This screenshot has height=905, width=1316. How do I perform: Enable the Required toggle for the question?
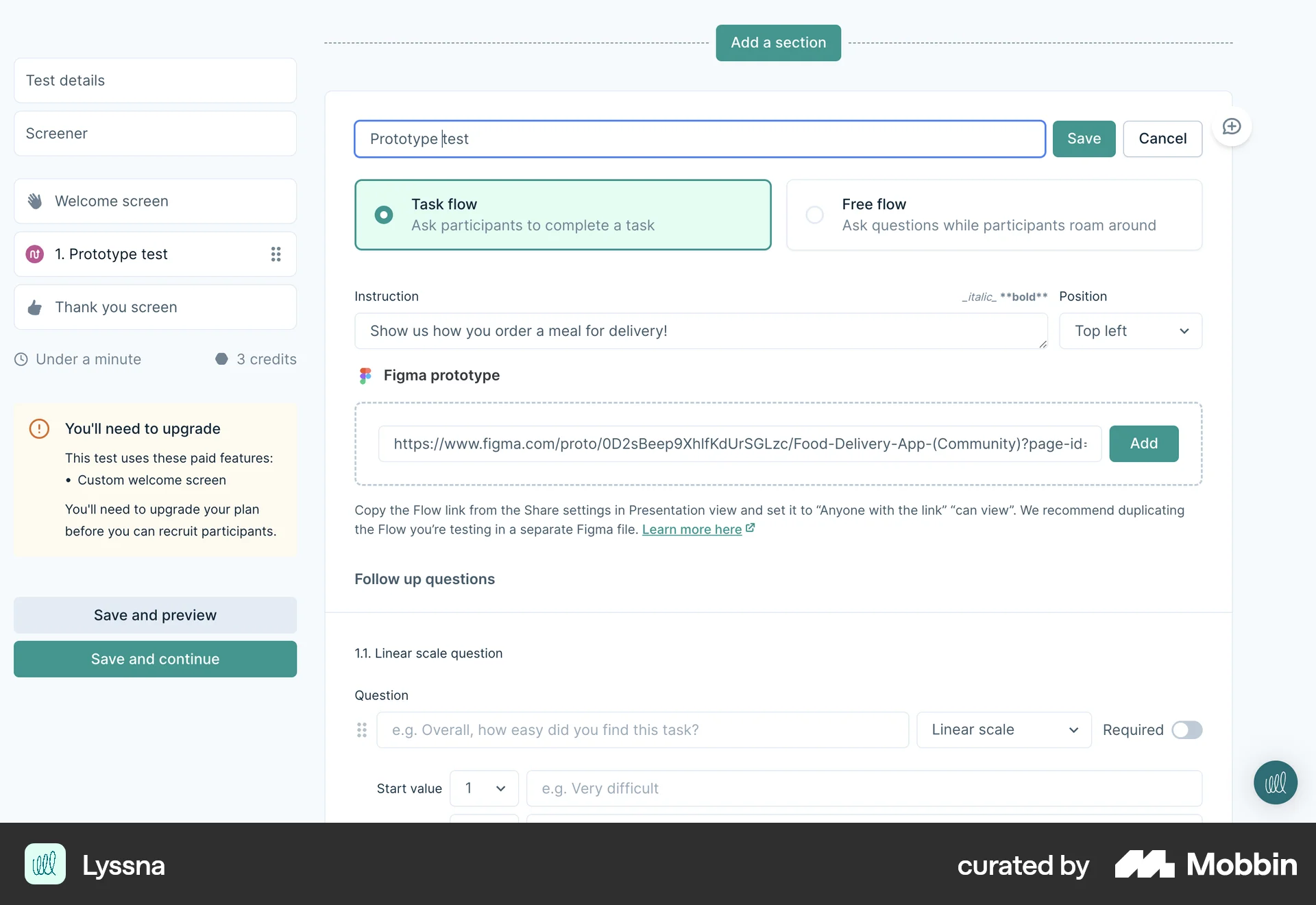[1187, 730]
